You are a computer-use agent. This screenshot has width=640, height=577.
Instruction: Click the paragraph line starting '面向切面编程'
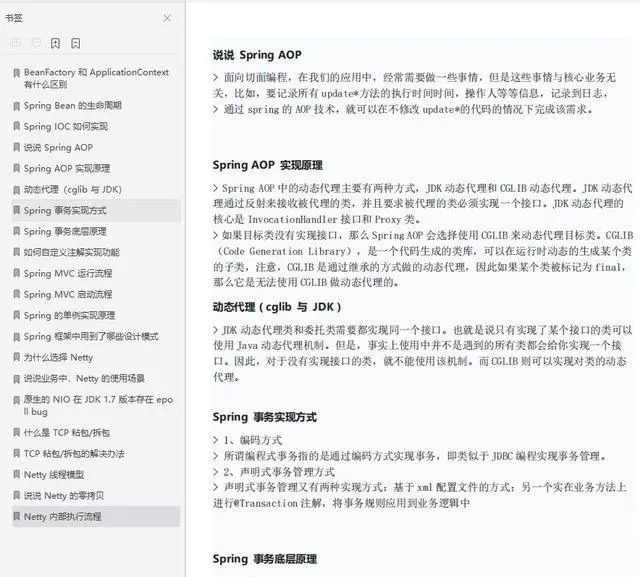(414, 78)
